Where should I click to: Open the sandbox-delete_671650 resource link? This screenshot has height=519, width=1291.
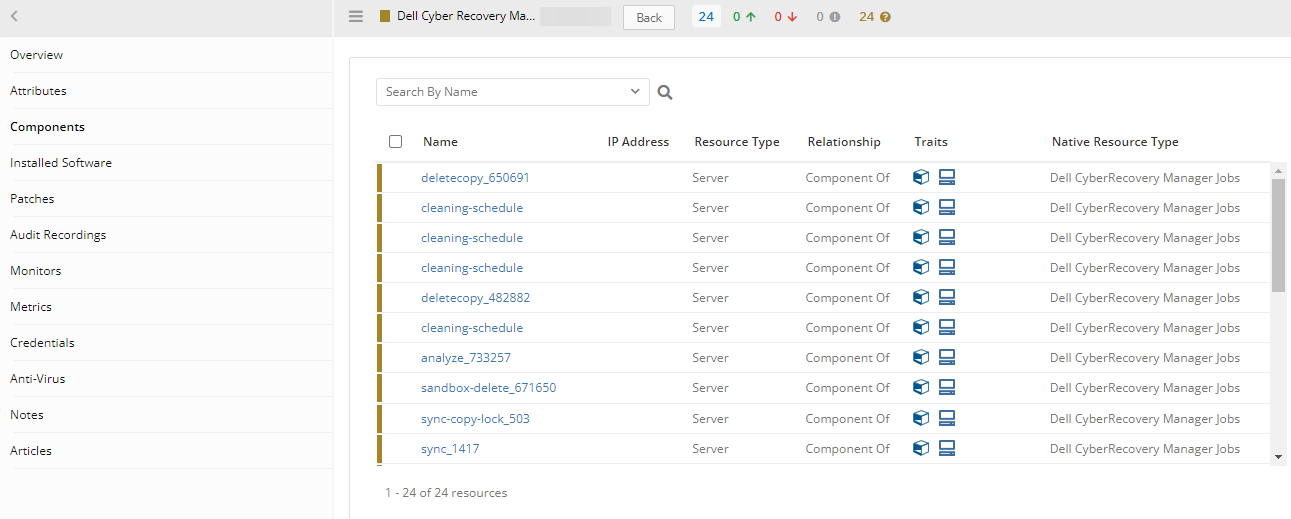pos(488,388)
